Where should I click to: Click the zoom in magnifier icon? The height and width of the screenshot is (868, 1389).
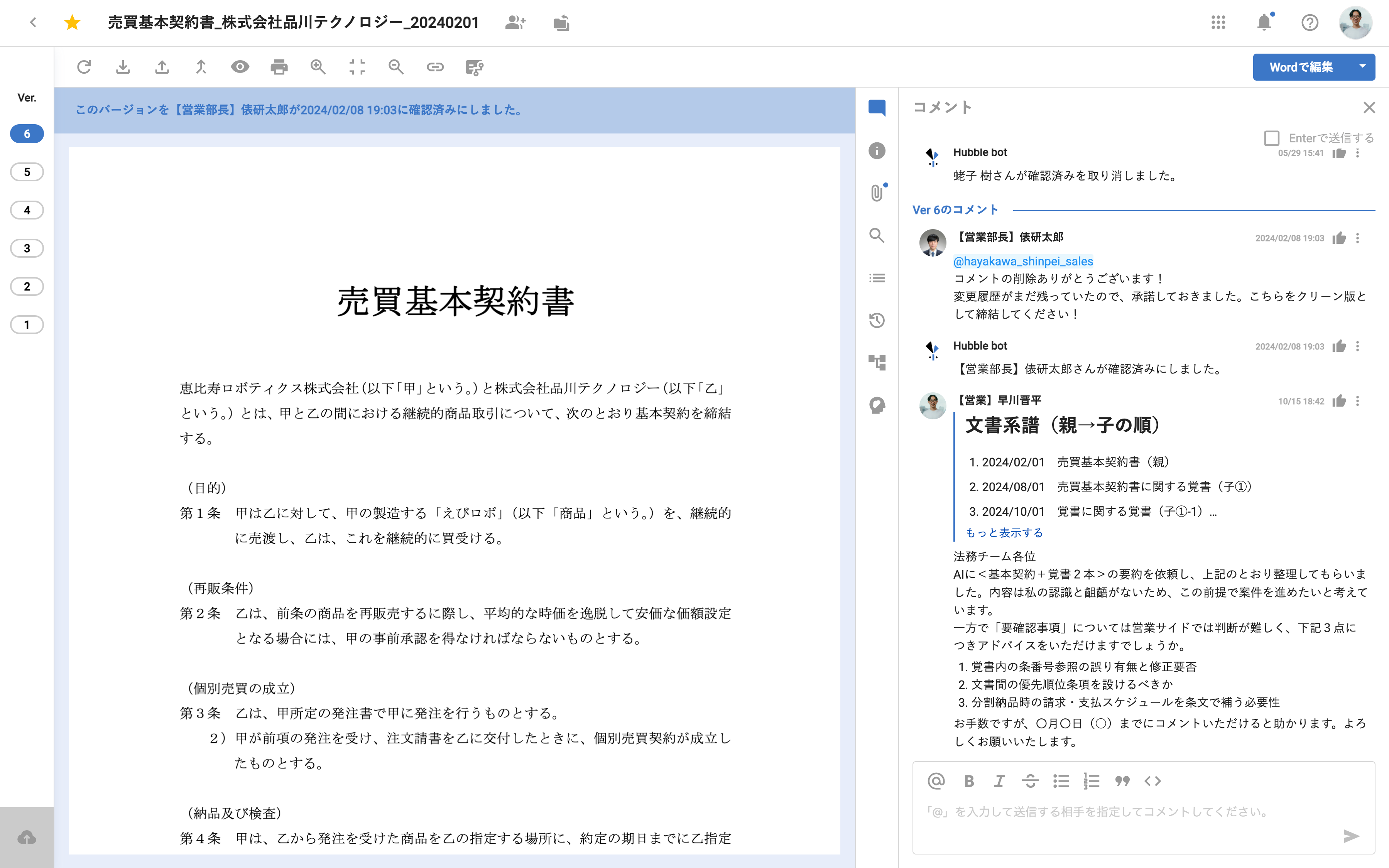coord(318,67)
